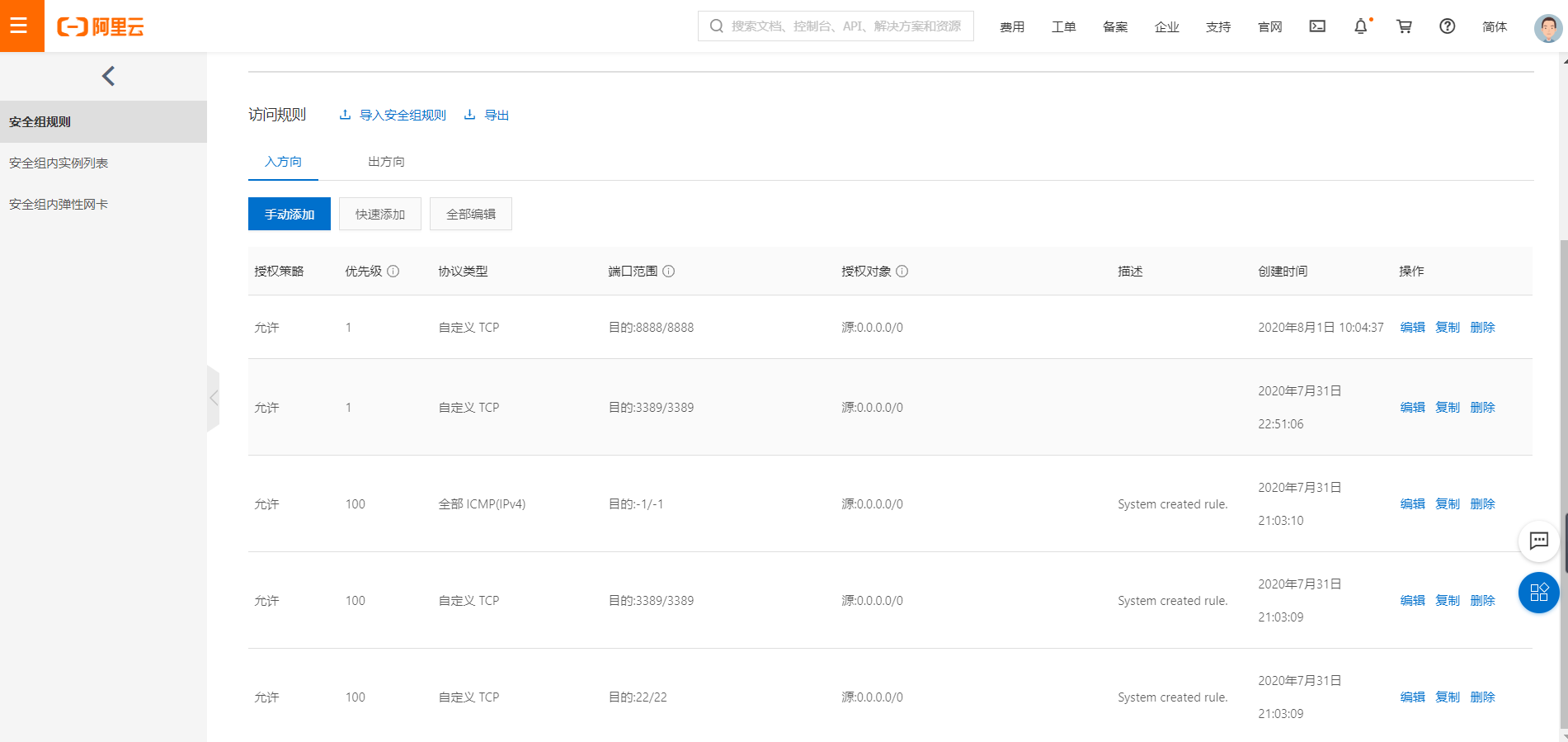Image resolution: width=1568 pixels, height=742 pixels.
Task: Copy the priority 100 3389/3389 rule
Action: 1448,601
